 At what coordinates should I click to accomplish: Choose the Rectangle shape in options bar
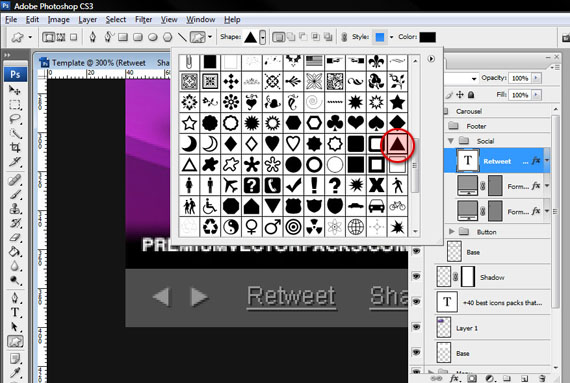click(123, 37)
